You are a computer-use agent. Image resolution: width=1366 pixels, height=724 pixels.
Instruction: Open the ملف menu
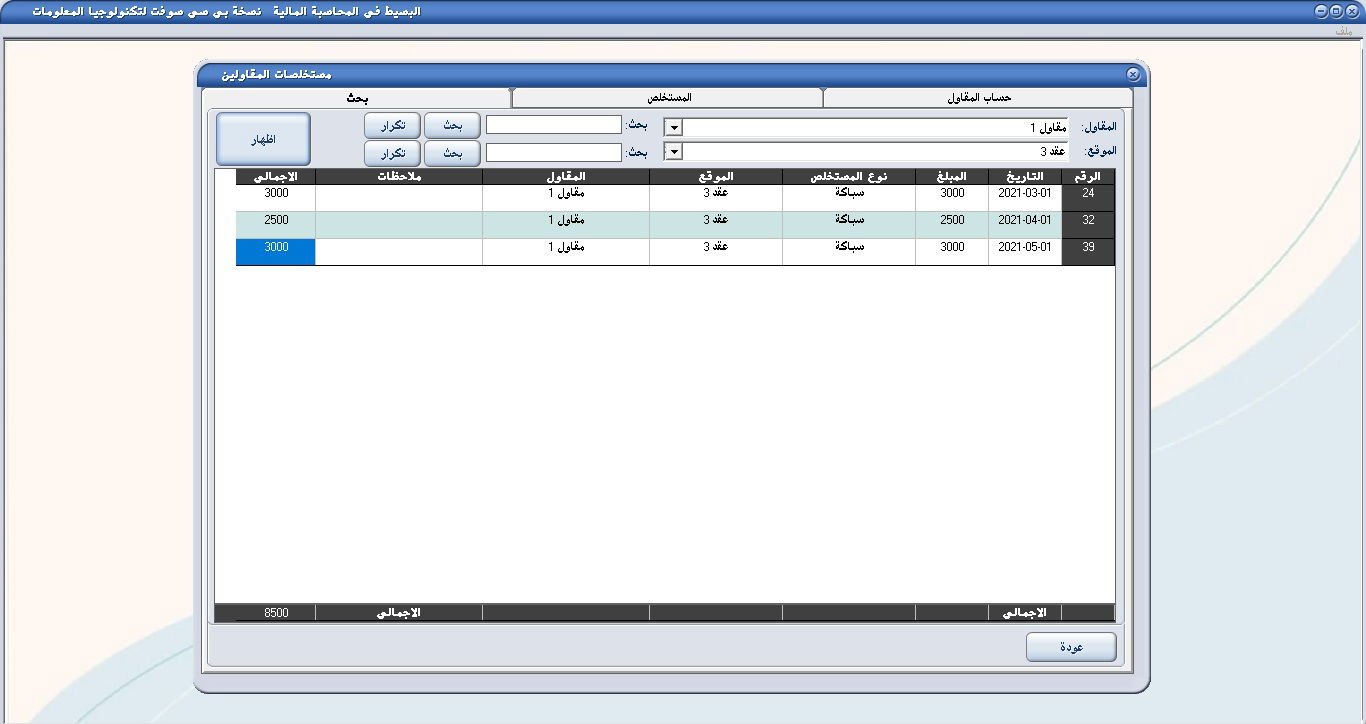click(1343, 32)
